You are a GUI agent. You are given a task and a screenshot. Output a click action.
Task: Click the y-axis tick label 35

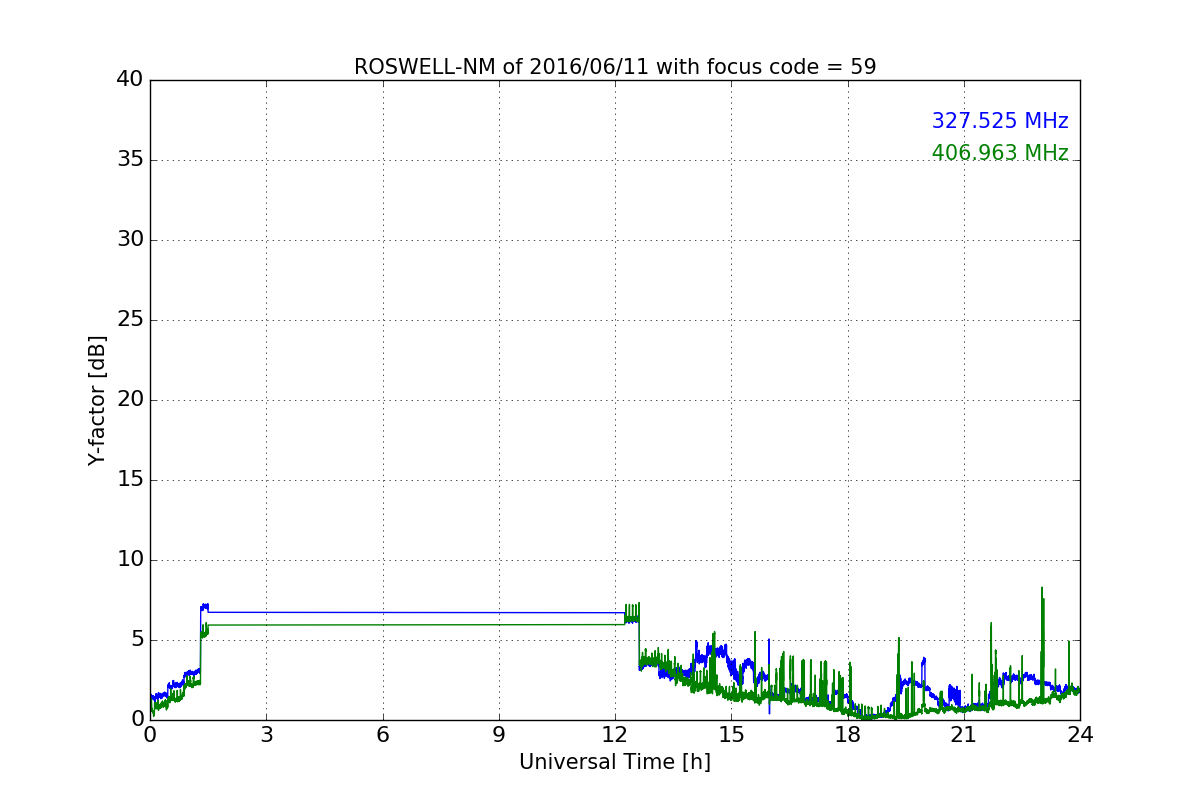(130, 160)
